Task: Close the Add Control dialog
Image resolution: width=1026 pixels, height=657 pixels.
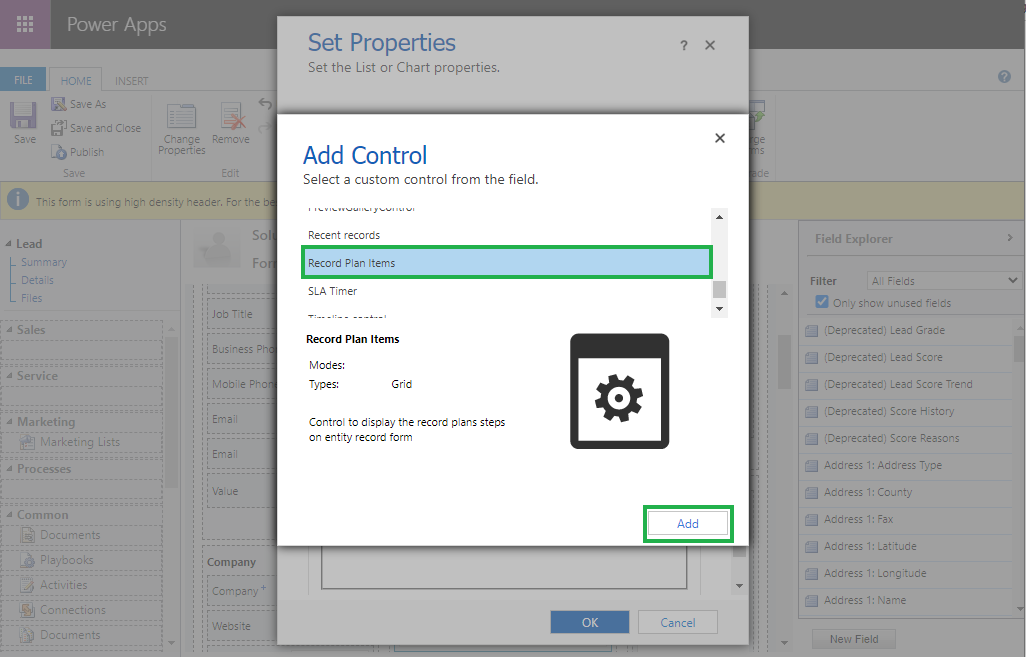Action: click(719, 139)
